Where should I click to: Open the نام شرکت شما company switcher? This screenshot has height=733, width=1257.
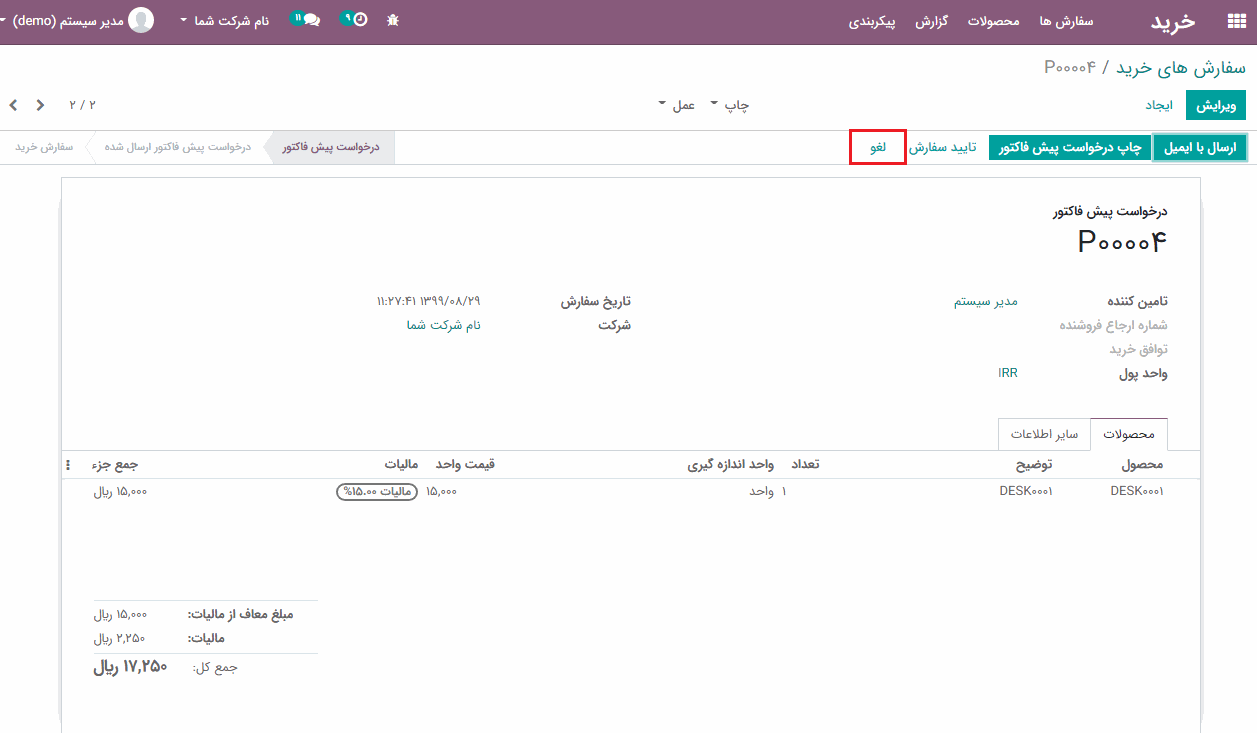225,20
